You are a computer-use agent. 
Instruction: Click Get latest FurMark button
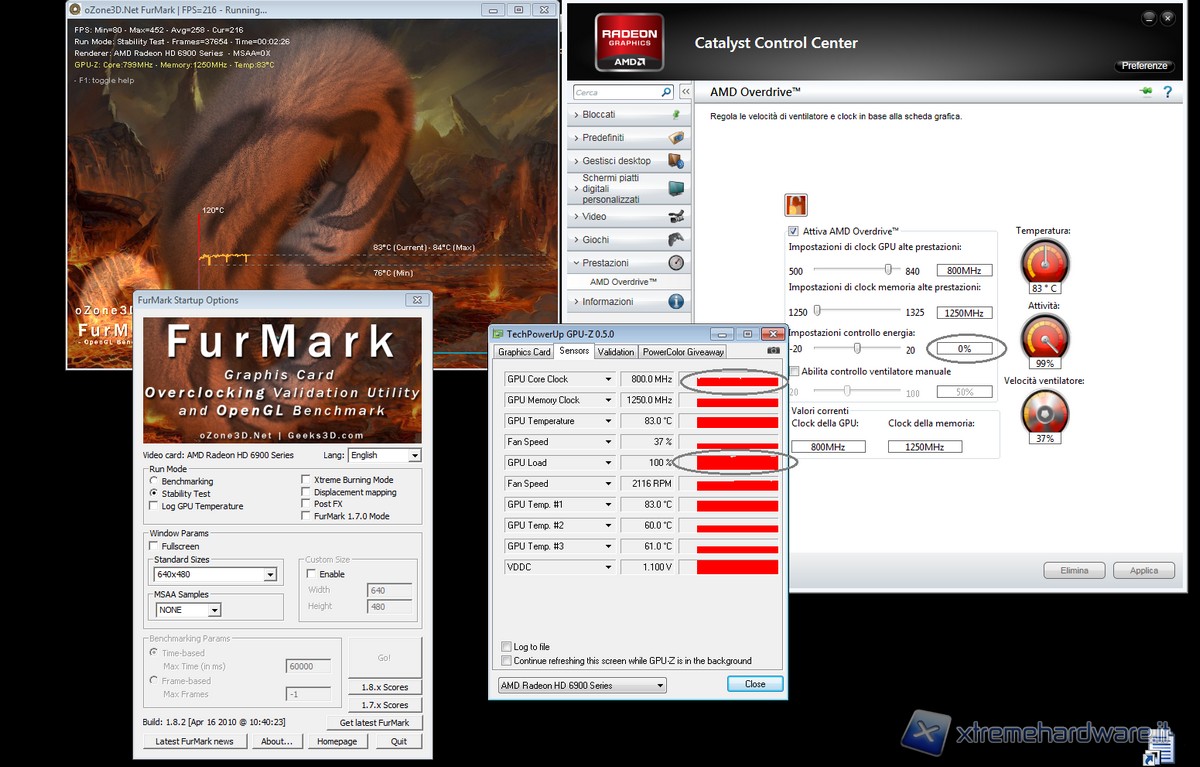(374, 722)
